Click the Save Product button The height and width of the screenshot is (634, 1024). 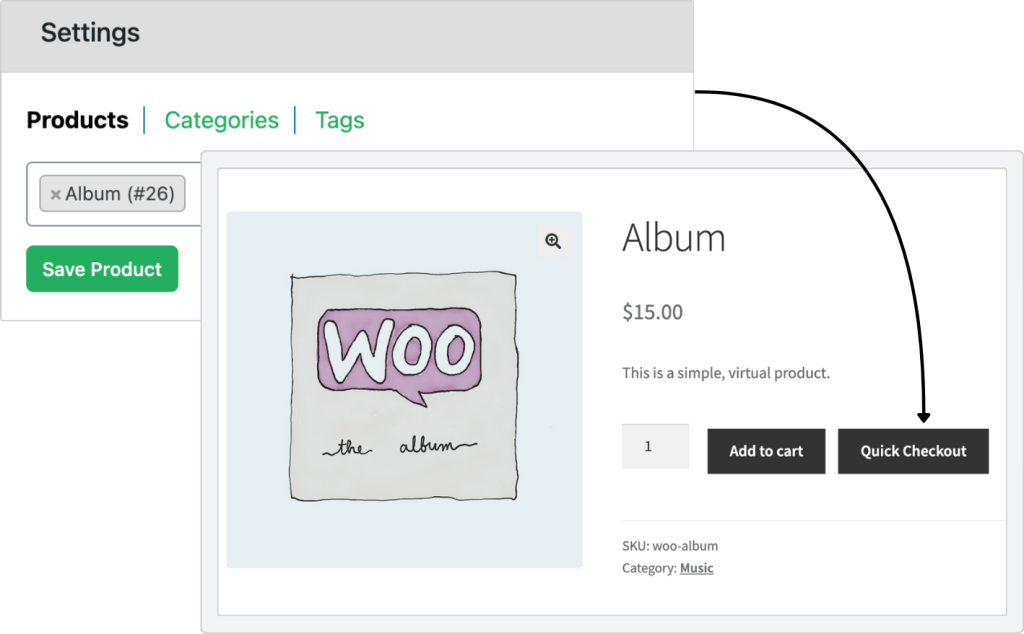click(x=102, y=269)
